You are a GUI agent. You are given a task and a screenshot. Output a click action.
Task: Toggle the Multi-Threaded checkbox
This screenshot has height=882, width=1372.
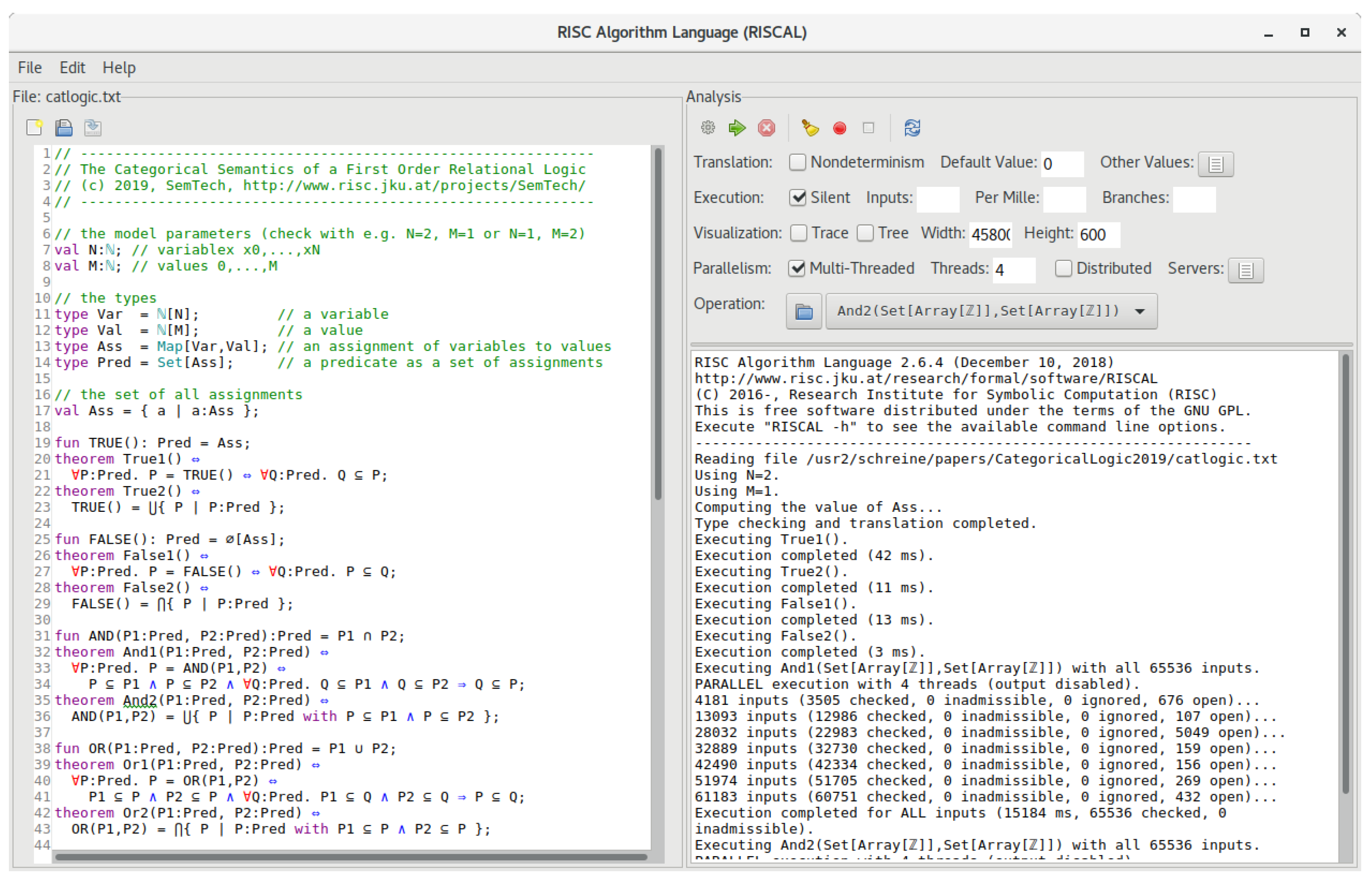[x=796, y=269]
